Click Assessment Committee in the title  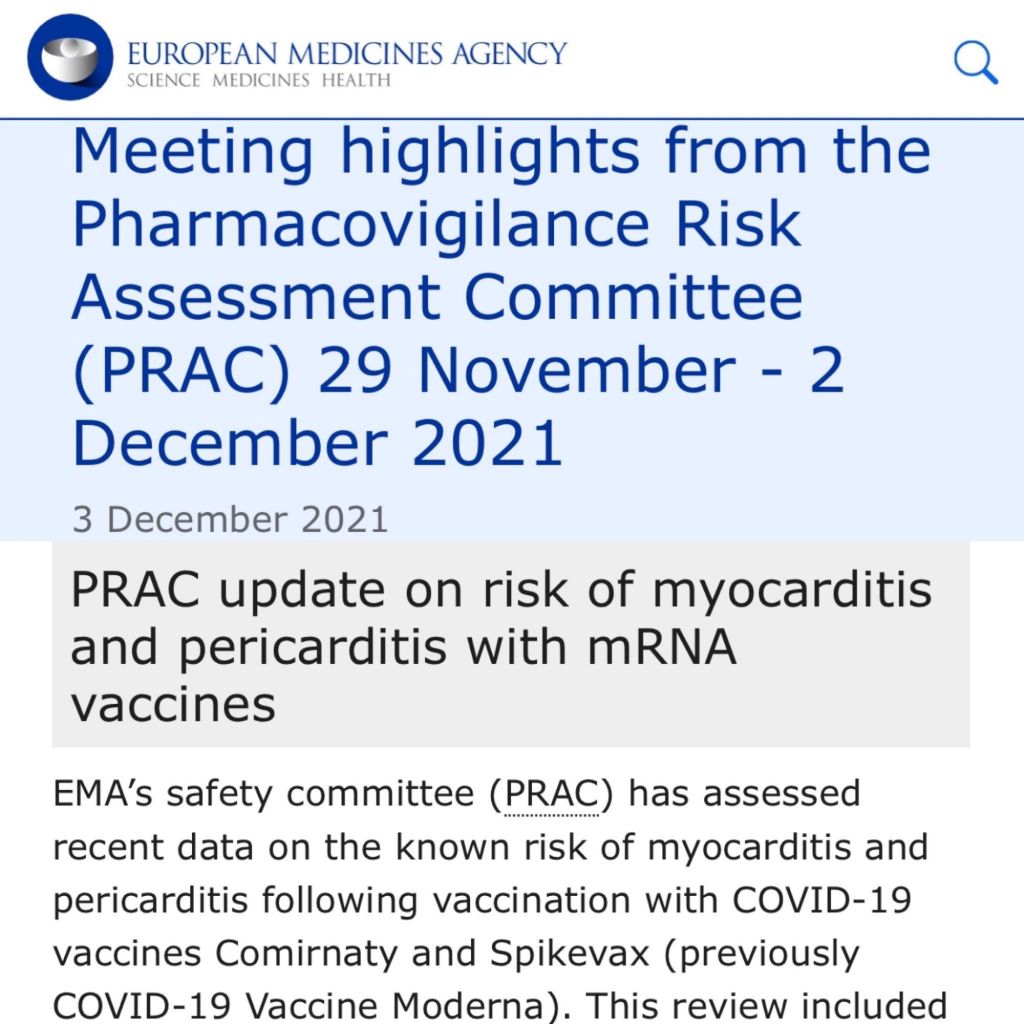click(436, 298)
